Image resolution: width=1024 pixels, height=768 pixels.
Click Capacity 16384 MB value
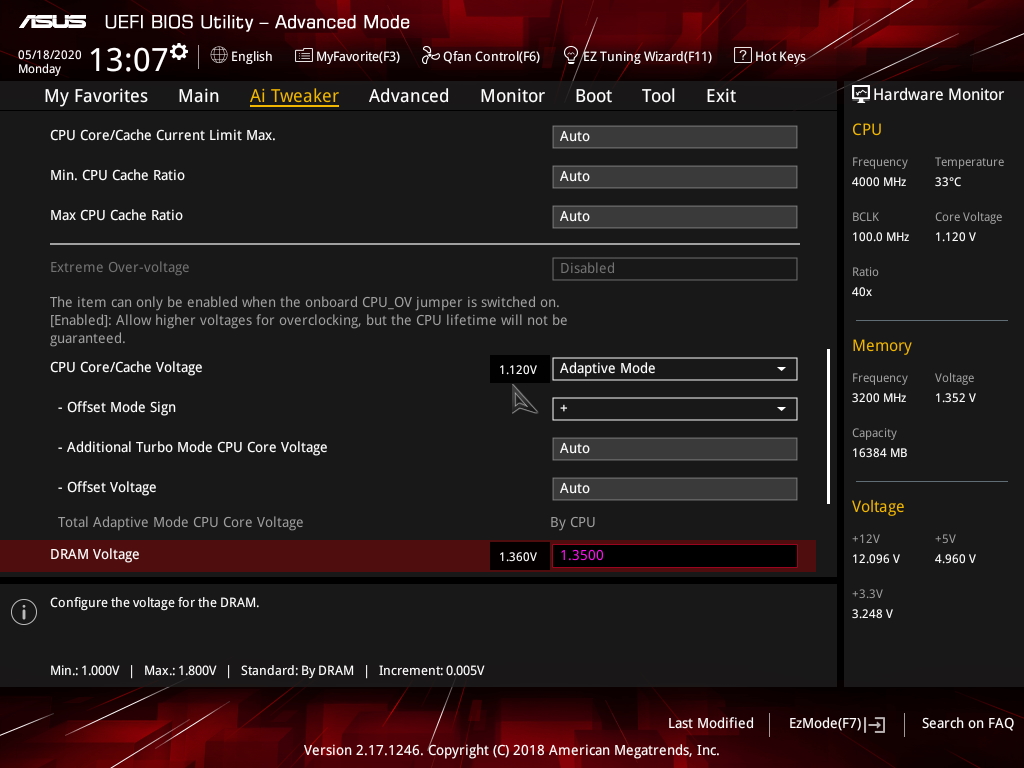pyautogui.click(x=880, y=453)
